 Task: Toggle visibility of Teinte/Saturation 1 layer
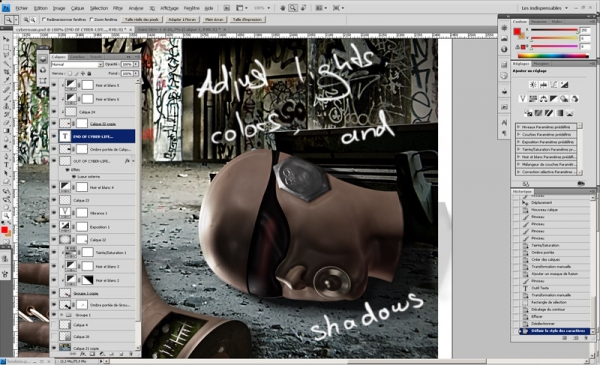[54, 253]
